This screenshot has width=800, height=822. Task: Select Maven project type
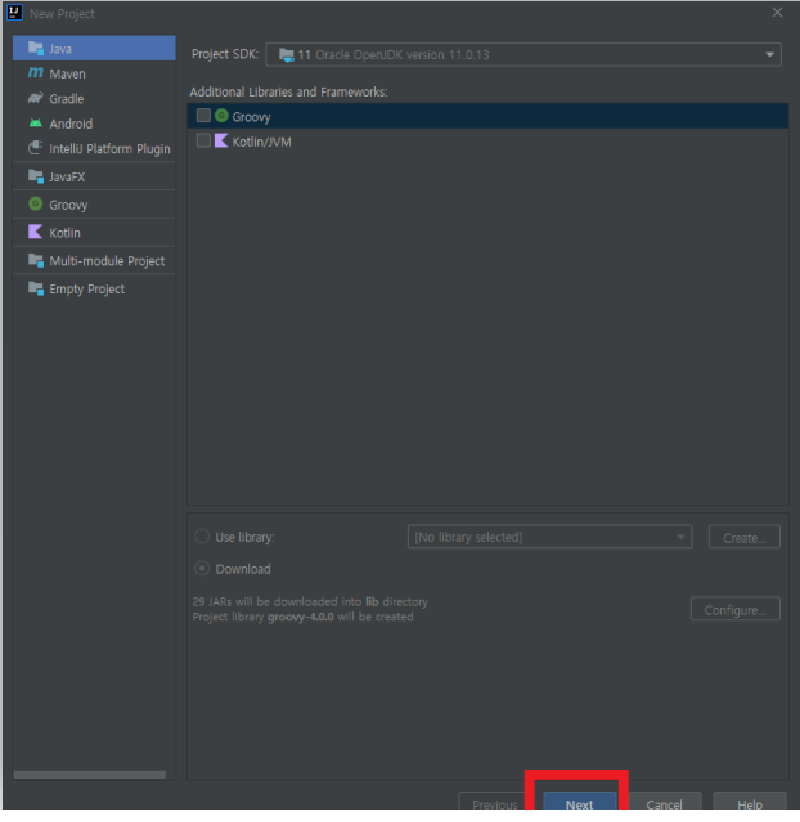(x=94, y=73)
